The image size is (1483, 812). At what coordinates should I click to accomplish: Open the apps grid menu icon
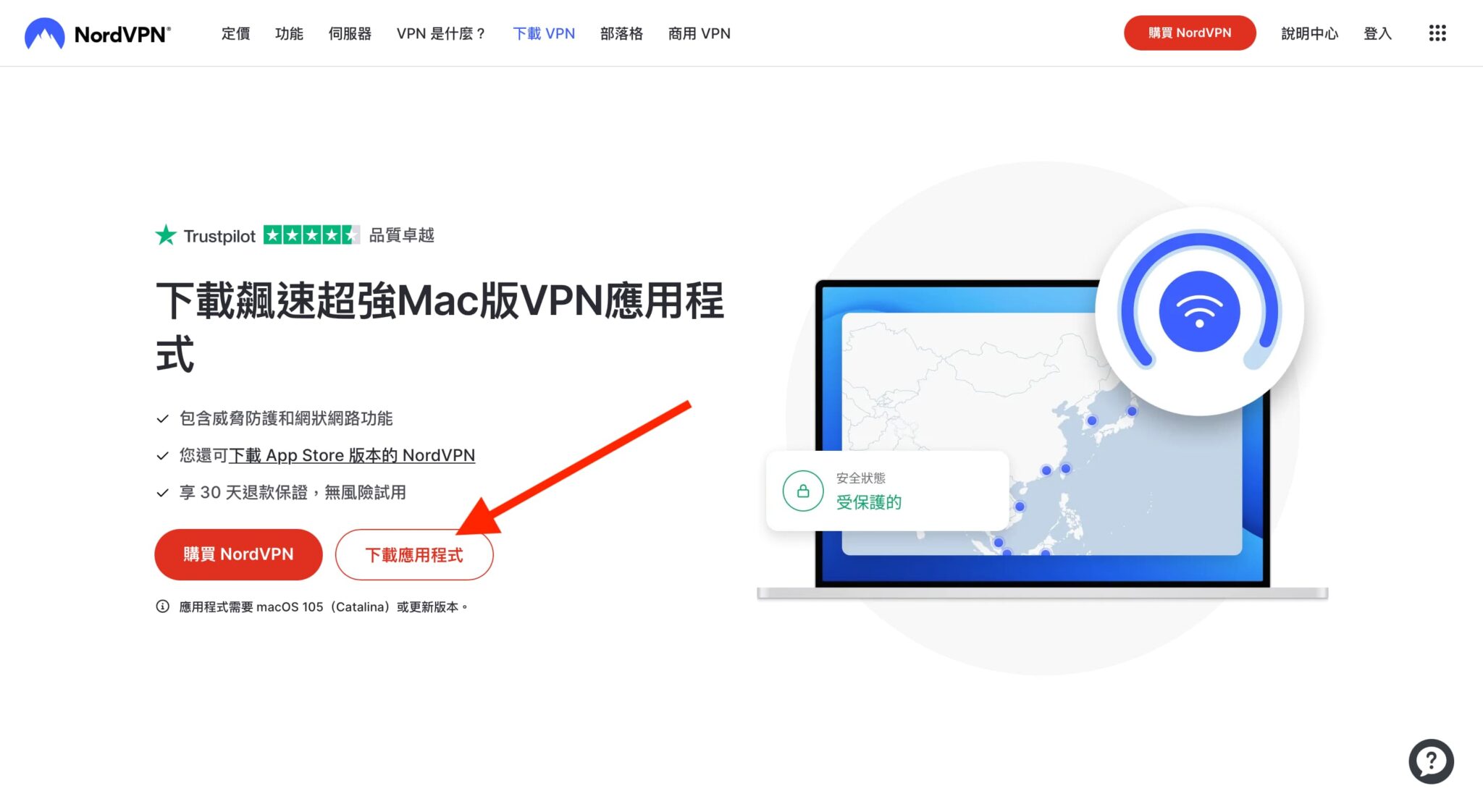pyautogui.click(x=1437, y=33)
